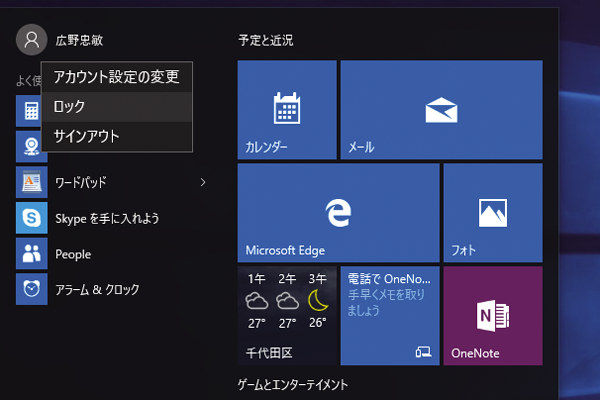
Task: Click the アラーム & クロック label
Action: (x=97, y=289)
